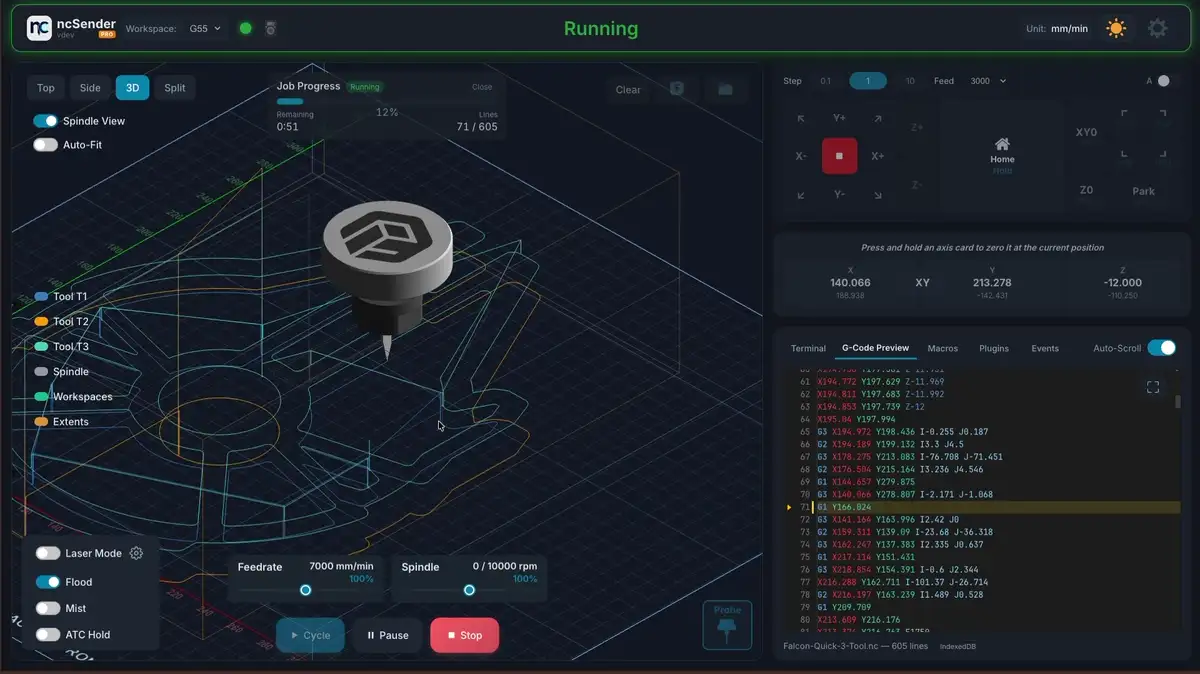The width and height of the screenshot is (1200, 674).
Task: Click the Feedrate override slider handle
Action: (306, 590)
